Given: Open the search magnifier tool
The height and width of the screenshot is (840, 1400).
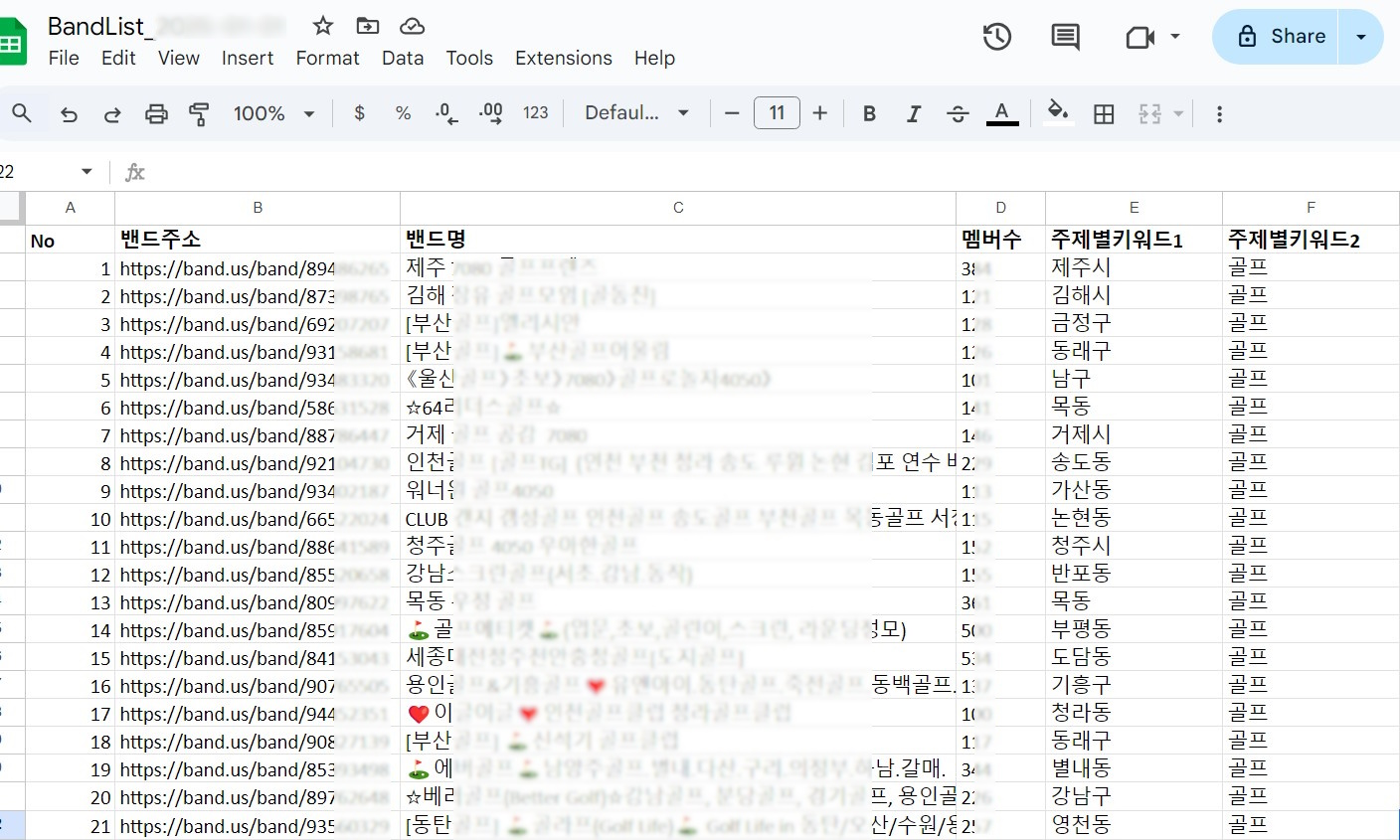Looking at the screenshot, I should tap(22, 114).
